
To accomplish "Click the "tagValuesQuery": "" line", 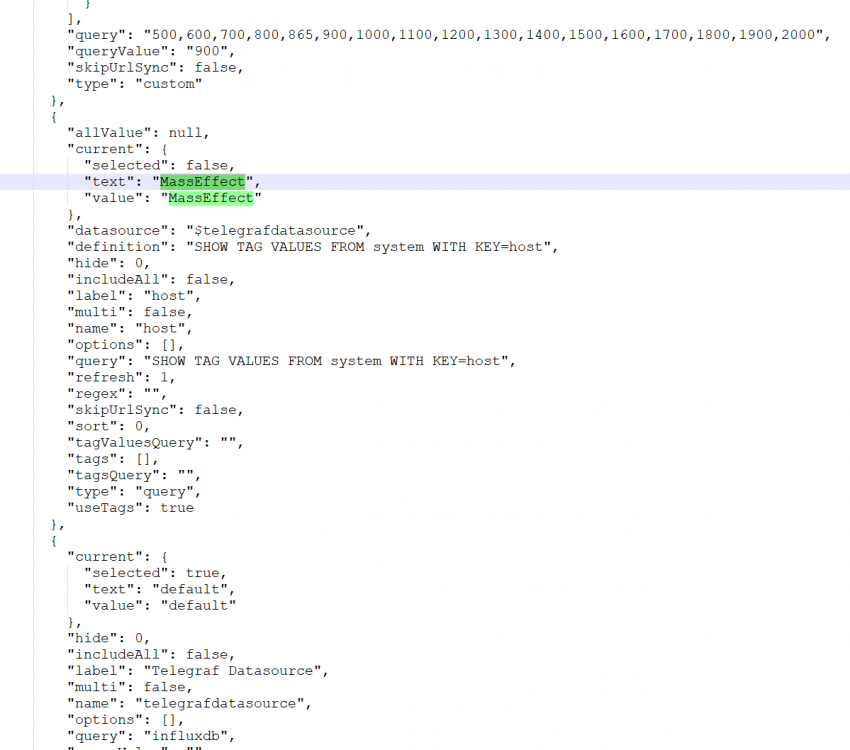I will coord(155,443).
